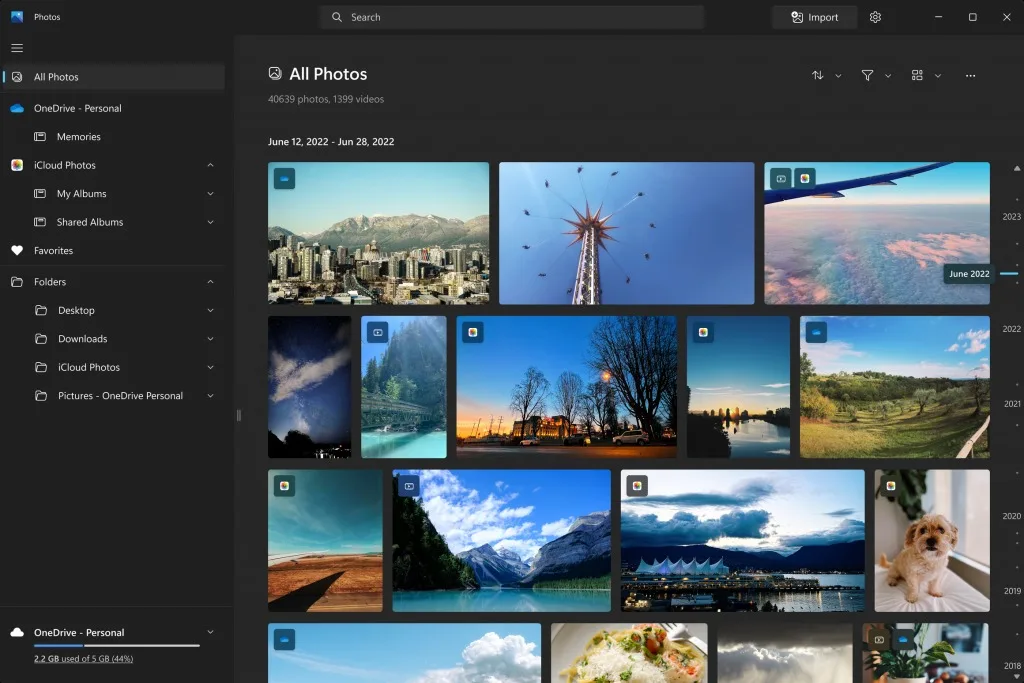Click the gallery view layout icon

[917, 75]
